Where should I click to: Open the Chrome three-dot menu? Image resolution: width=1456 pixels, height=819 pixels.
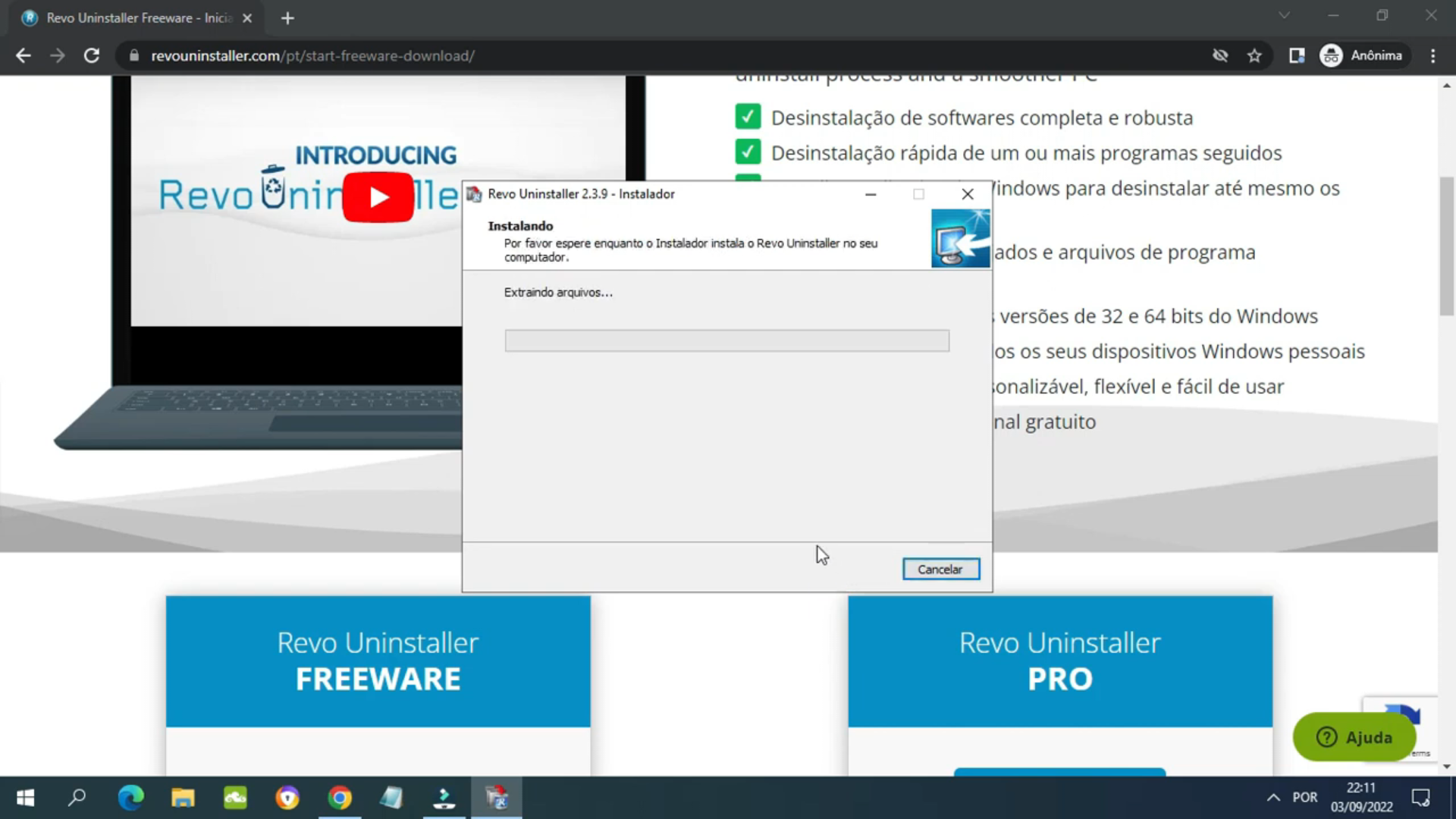(1432, 55)
